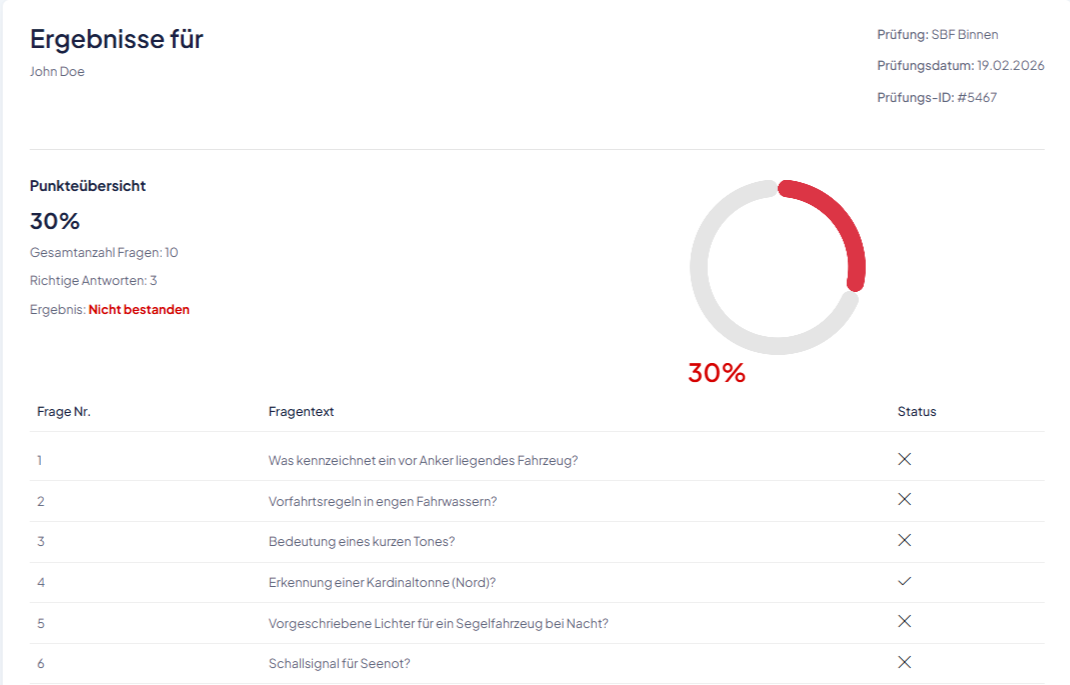Viewport: 1070px width, 685px height.
Task: Click the 'Ergebnisse für' page heading
Action: click(117, 39)
